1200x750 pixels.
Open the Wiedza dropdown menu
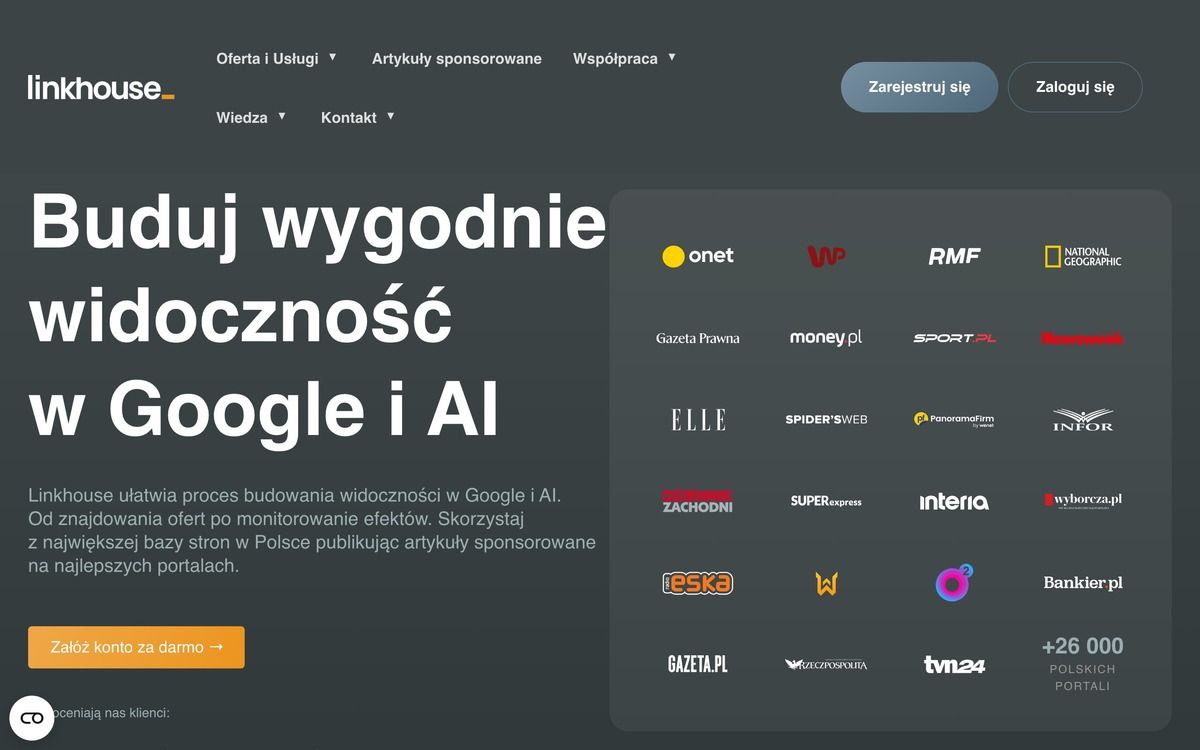251,117
